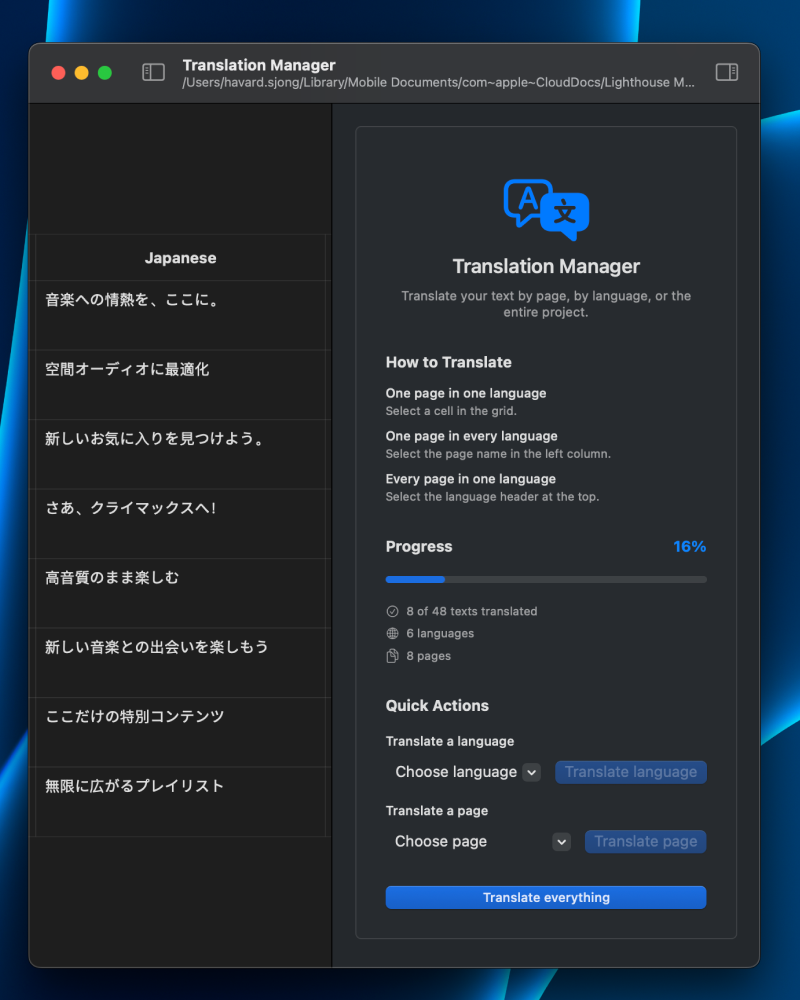Select the 無限に広がるプレイリスト cell
Viewport: 800px width, 1000px height.
(180, 801)
